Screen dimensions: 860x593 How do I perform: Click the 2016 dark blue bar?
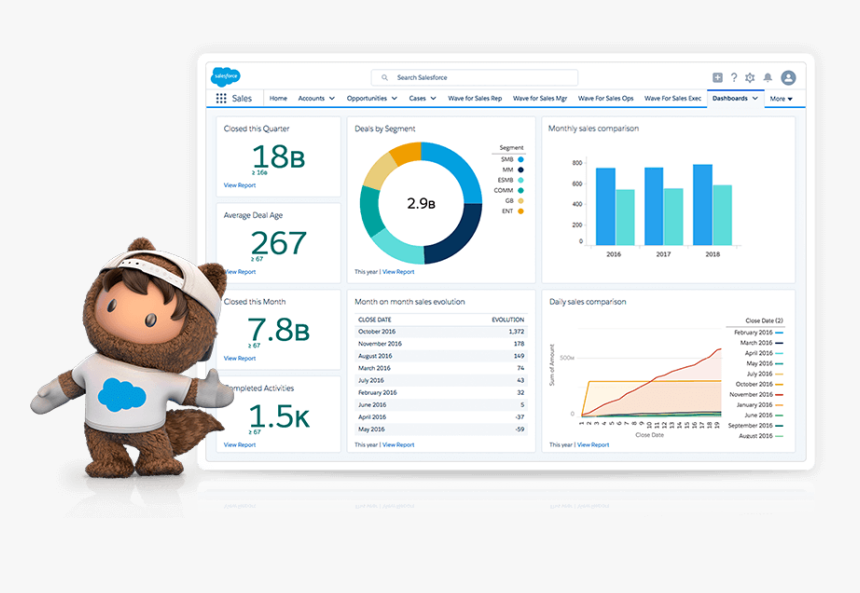[605, 206]
